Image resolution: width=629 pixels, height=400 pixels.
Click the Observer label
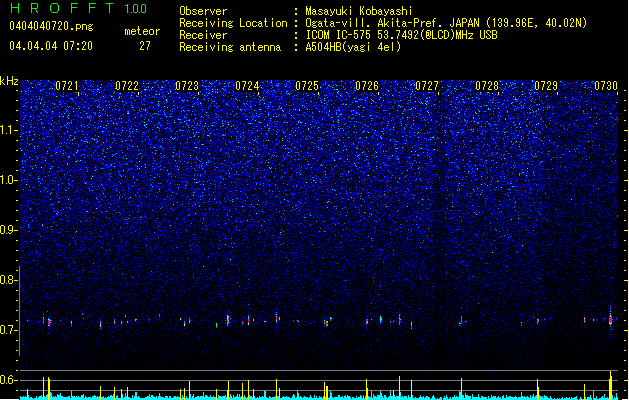click(203, 11)
